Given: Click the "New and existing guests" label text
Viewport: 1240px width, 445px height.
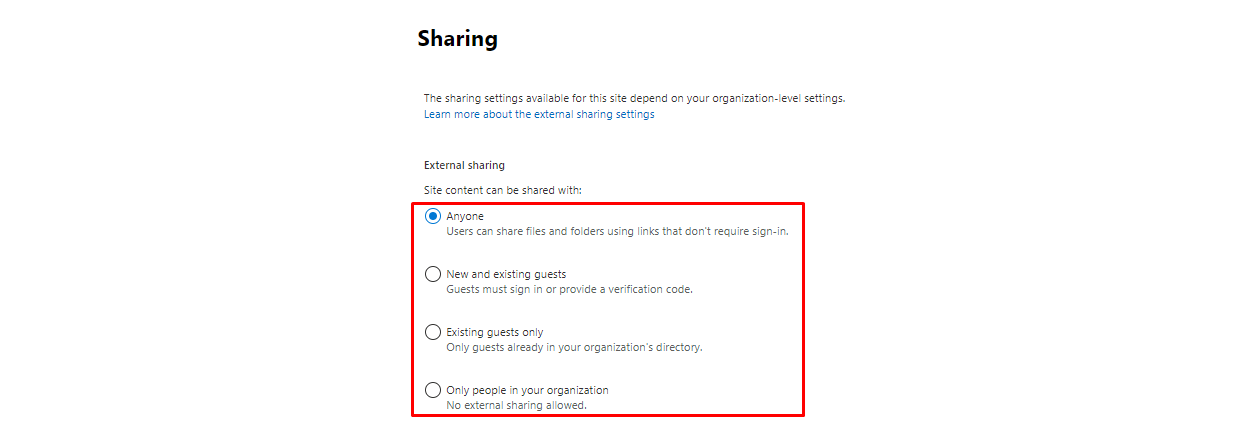Looking at the screenshot, I should click(x=506, y=274).
